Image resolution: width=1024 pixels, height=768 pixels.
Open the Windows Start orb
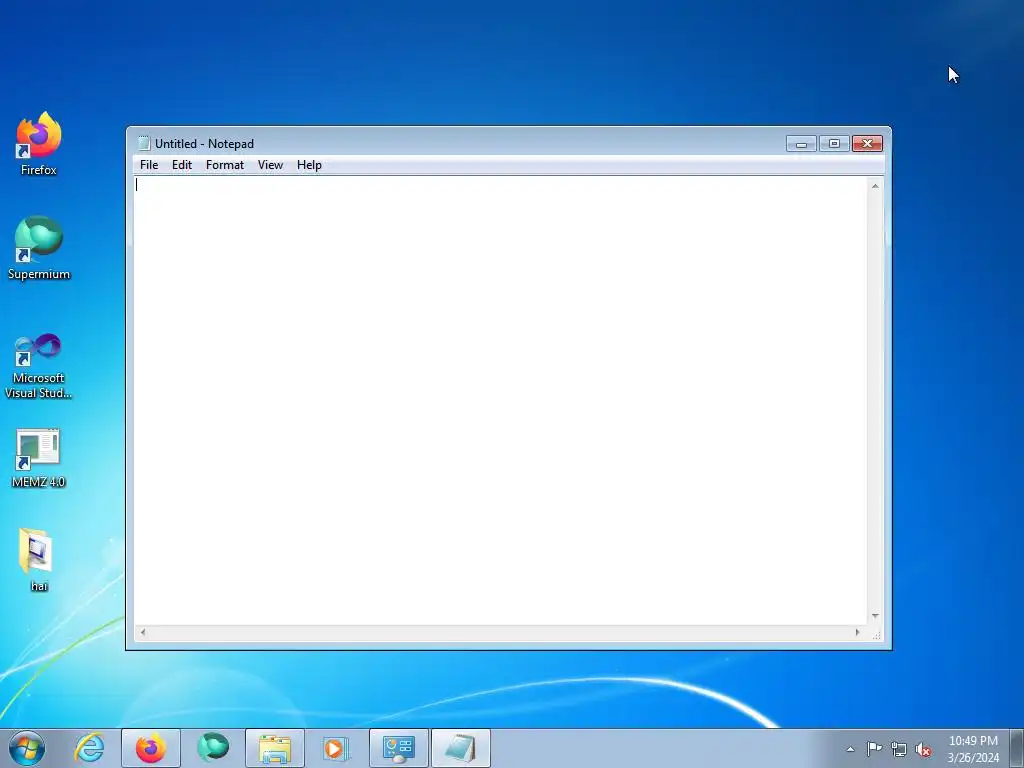(x=27, y=748)
